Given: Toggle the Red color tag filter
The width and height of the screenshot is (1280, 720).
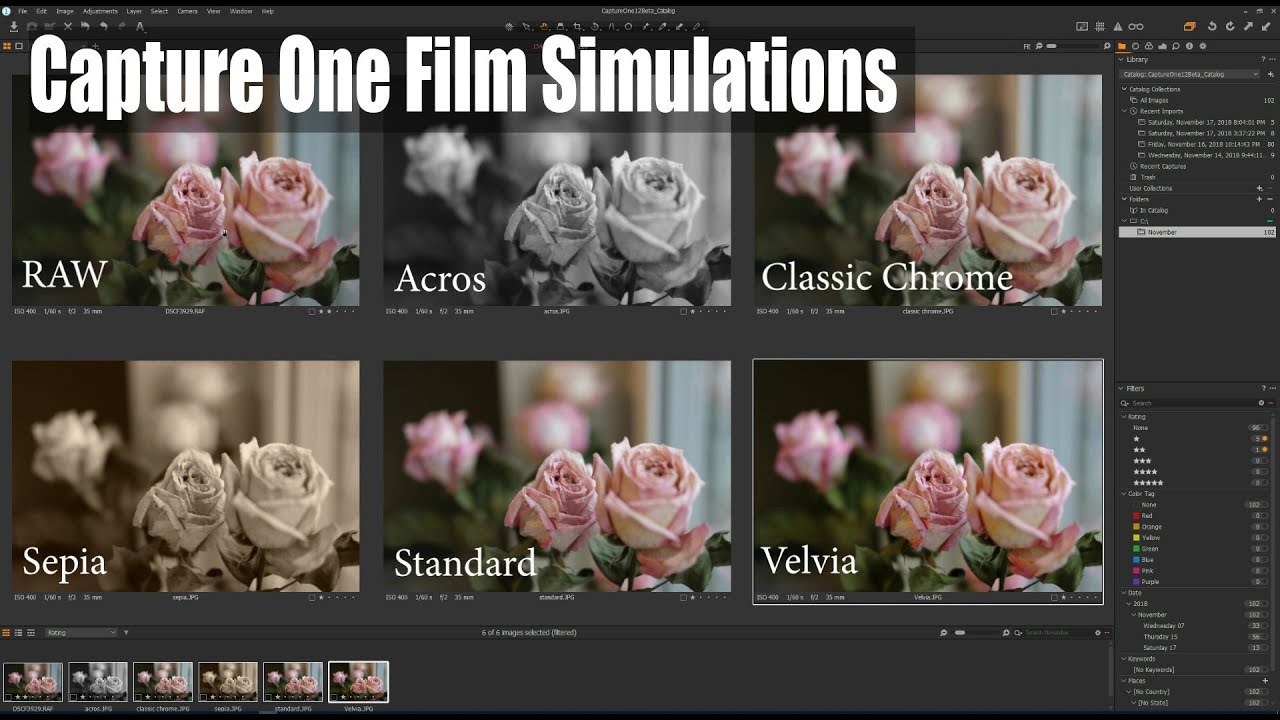Looking at the screenshot, I should (1264, 516).
